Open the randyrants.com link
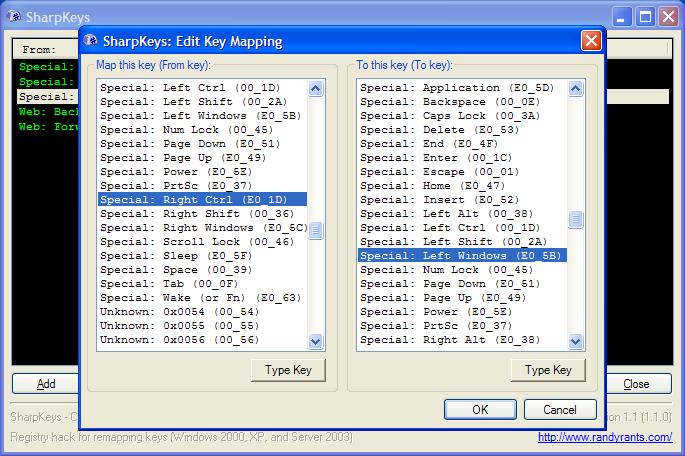 [x=605, y=437]
